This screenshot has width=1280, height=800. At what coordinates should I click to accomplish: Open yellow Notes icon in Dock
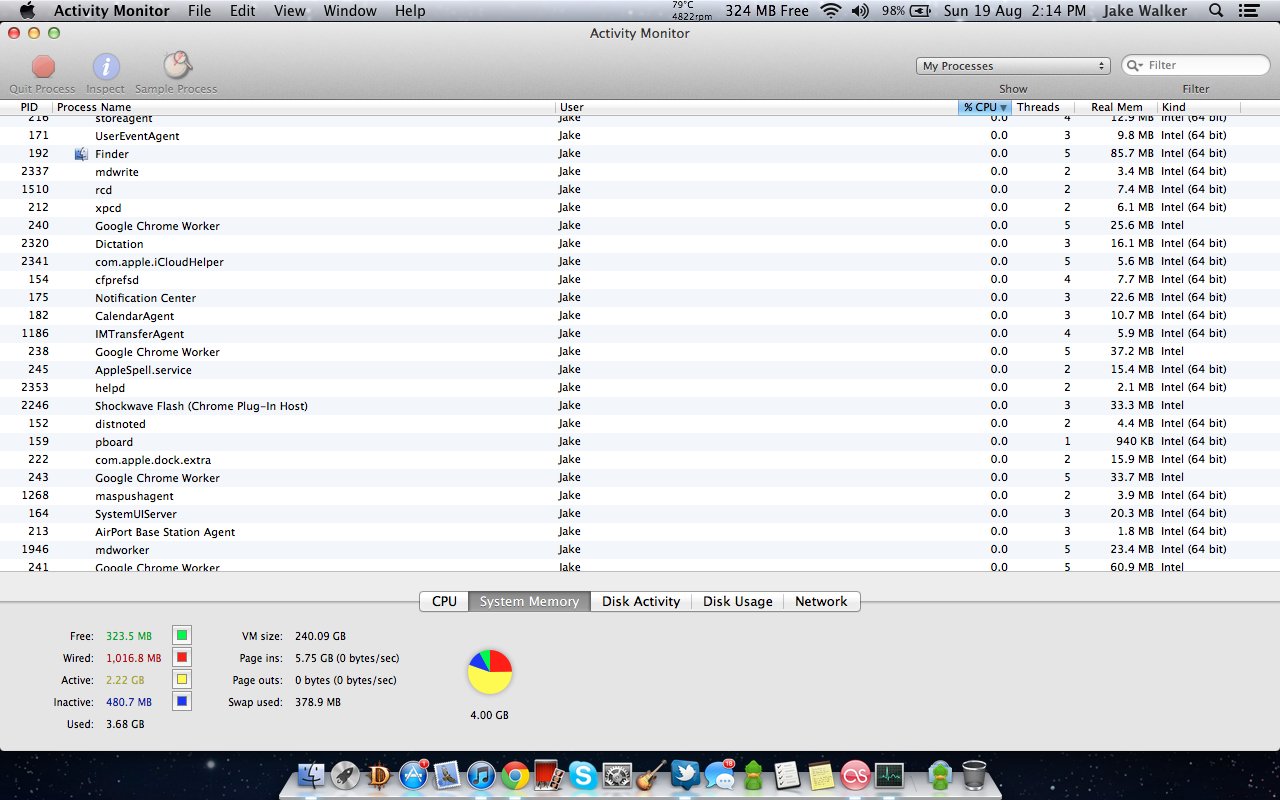coord(821,774)
